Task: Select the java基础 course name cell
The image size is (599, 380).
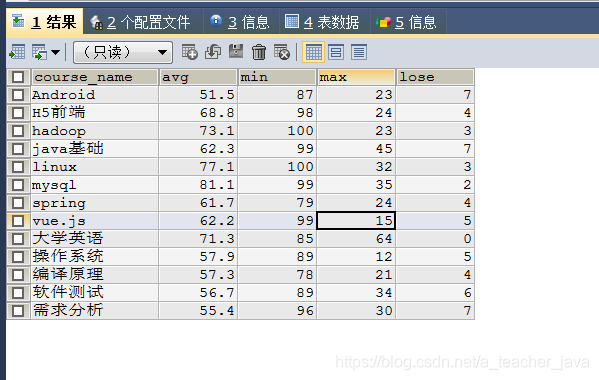Action: 94,149
